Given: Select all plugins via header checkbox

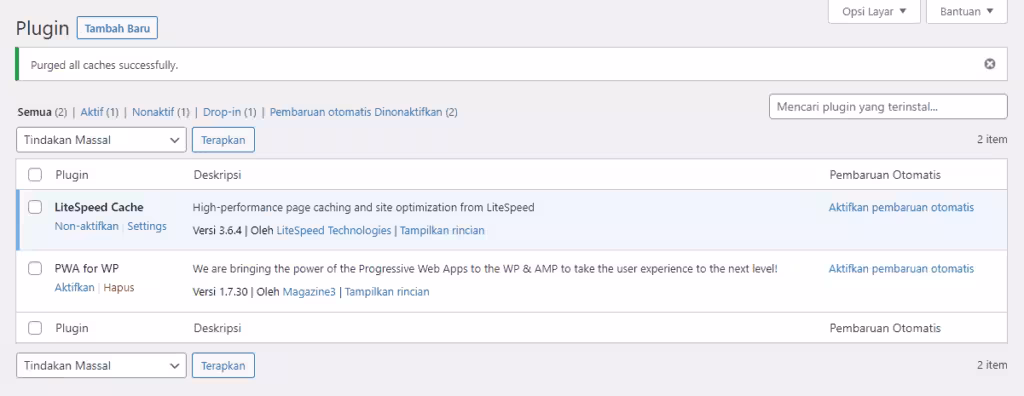Looking at the screenshot, I should [x=35, y=175].
